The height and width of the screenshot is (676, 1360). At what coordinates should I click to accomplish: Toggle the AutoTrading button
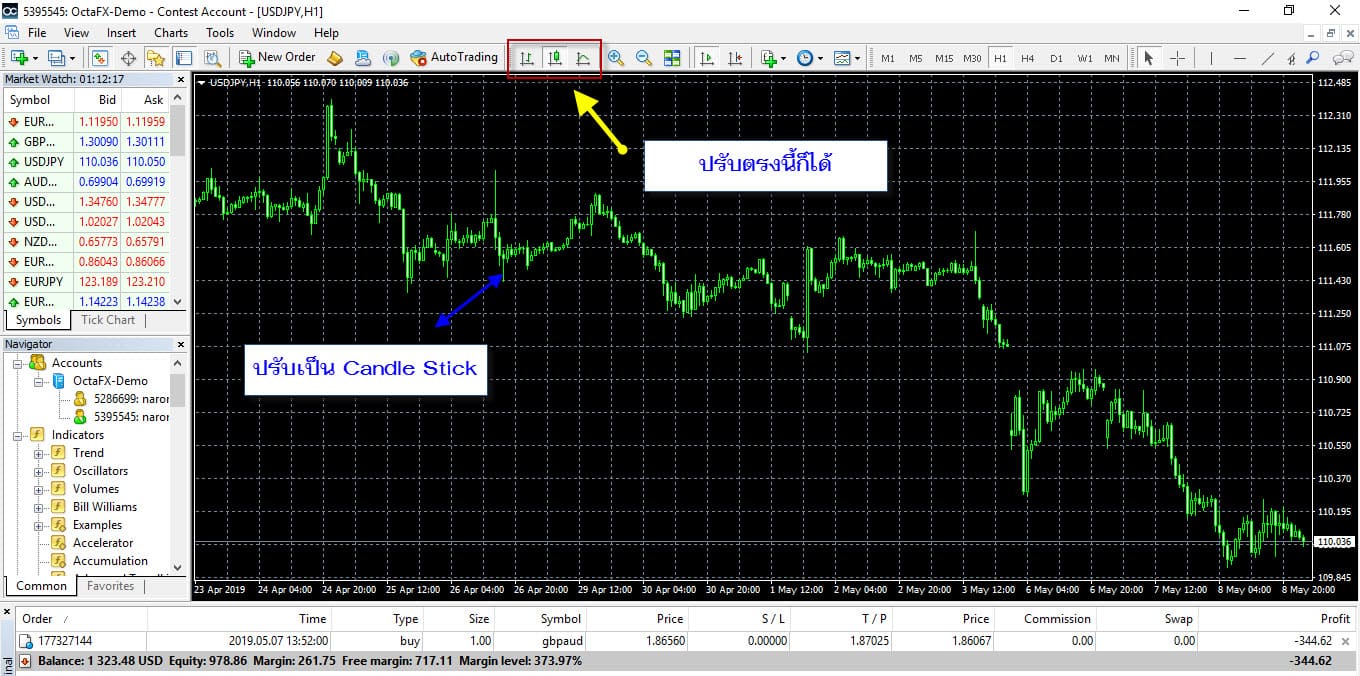click(x=453, y=58)
